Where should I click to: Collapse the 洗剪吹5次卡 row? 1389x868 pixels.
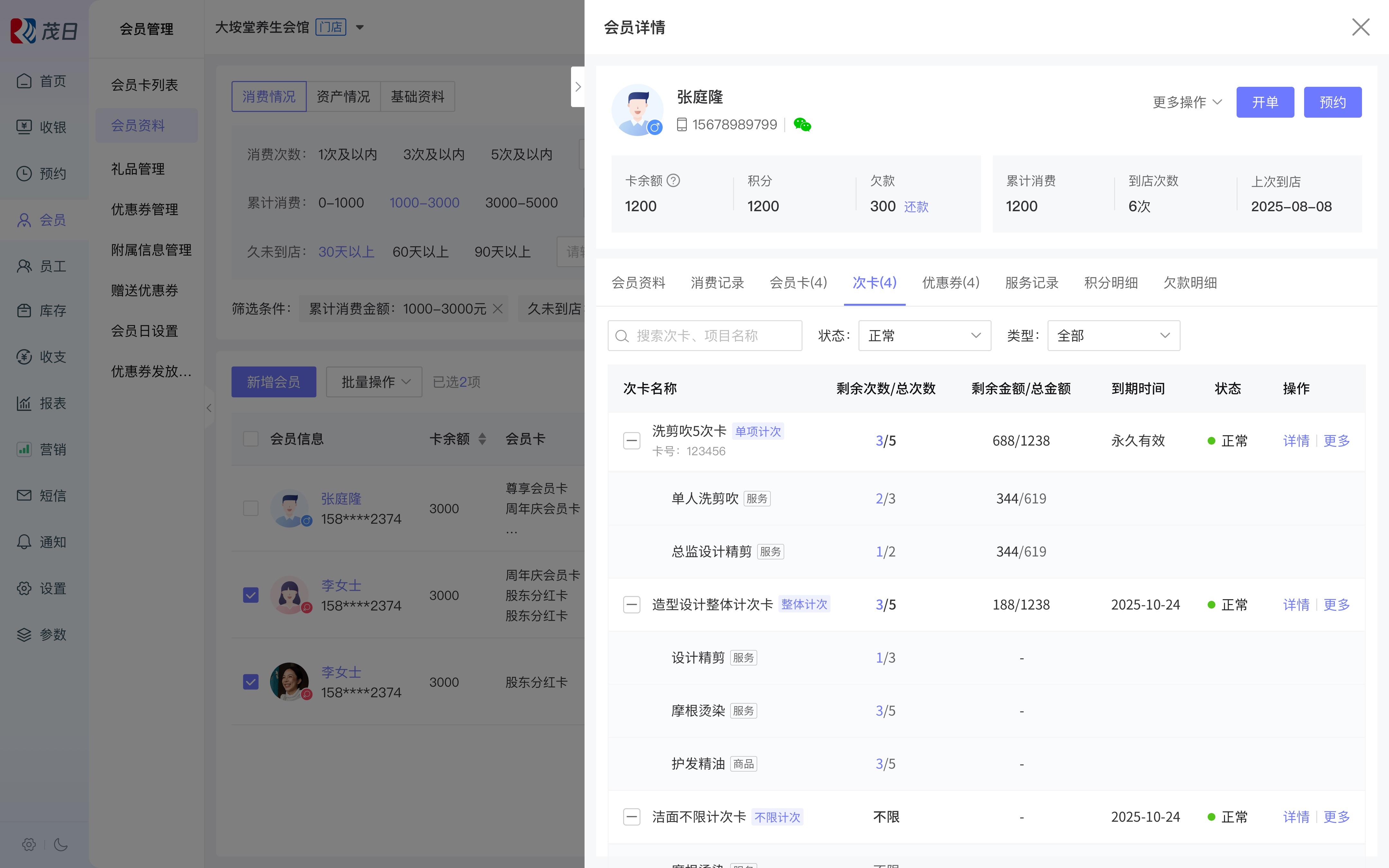click(x=631, y=441)
